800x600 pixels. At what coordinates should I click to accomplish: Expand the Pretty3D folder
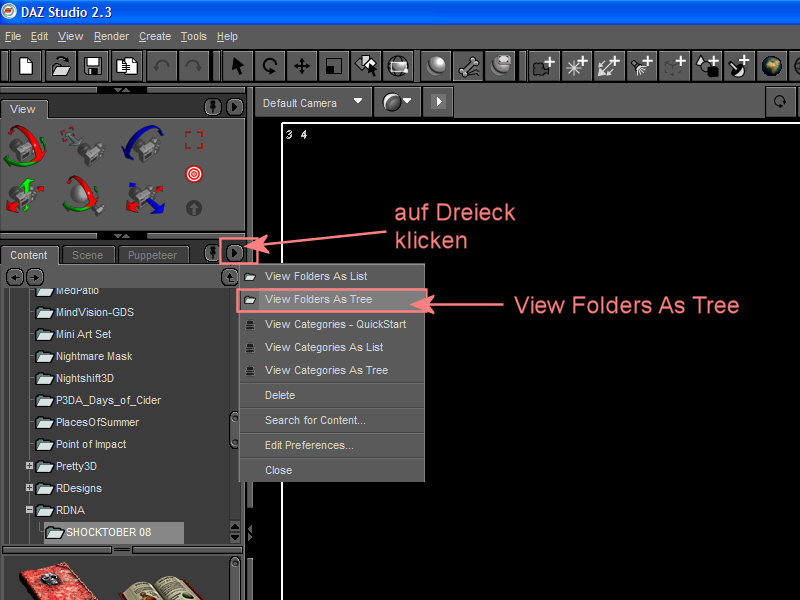30,466
